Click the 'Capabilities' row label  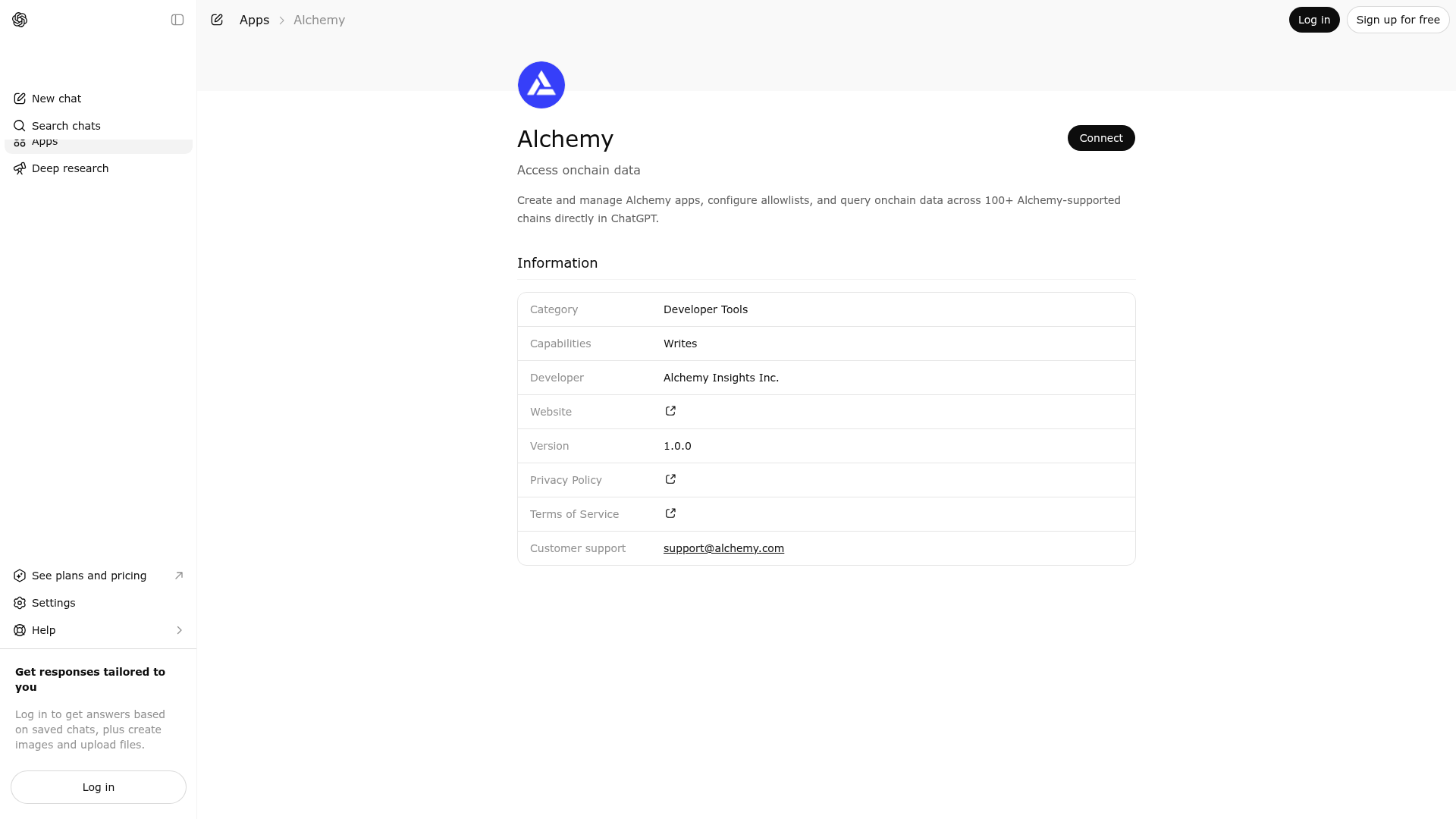pyautogui.click(x=560, y=344)
